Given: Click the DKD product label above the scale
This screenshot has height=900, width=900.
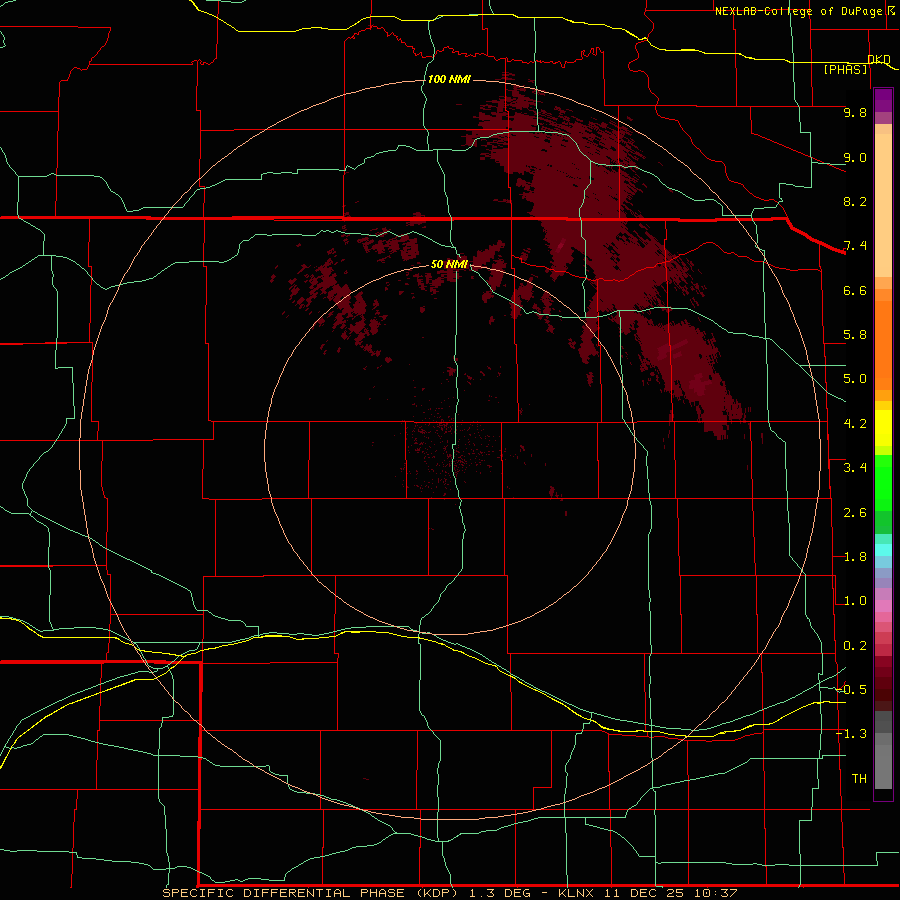Looking at the screenshot, I should [878, 59].
